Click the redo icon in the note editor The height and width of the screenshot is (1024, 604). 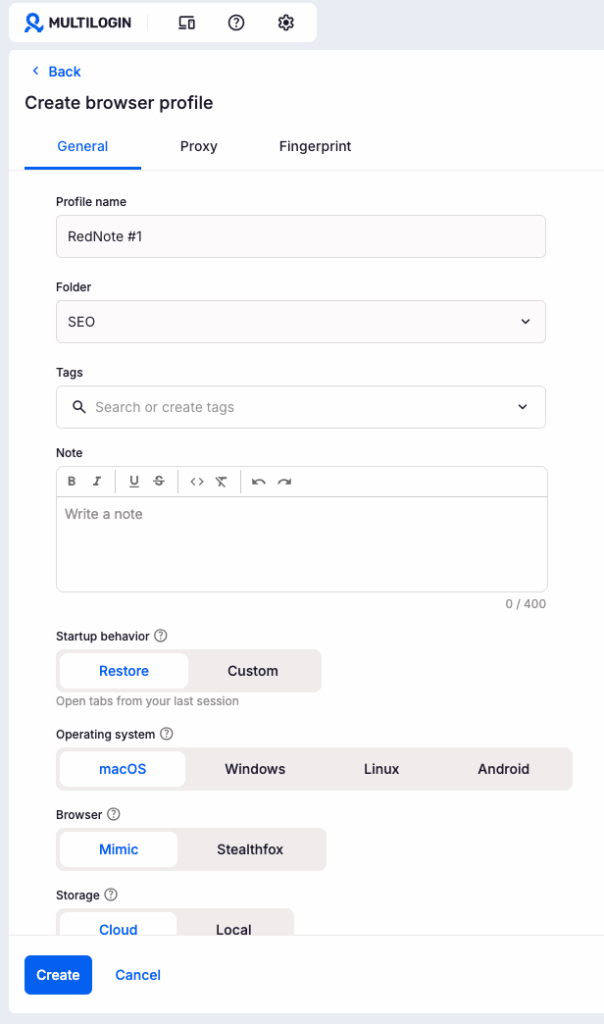pyautogui.click(x=284, y=481)
